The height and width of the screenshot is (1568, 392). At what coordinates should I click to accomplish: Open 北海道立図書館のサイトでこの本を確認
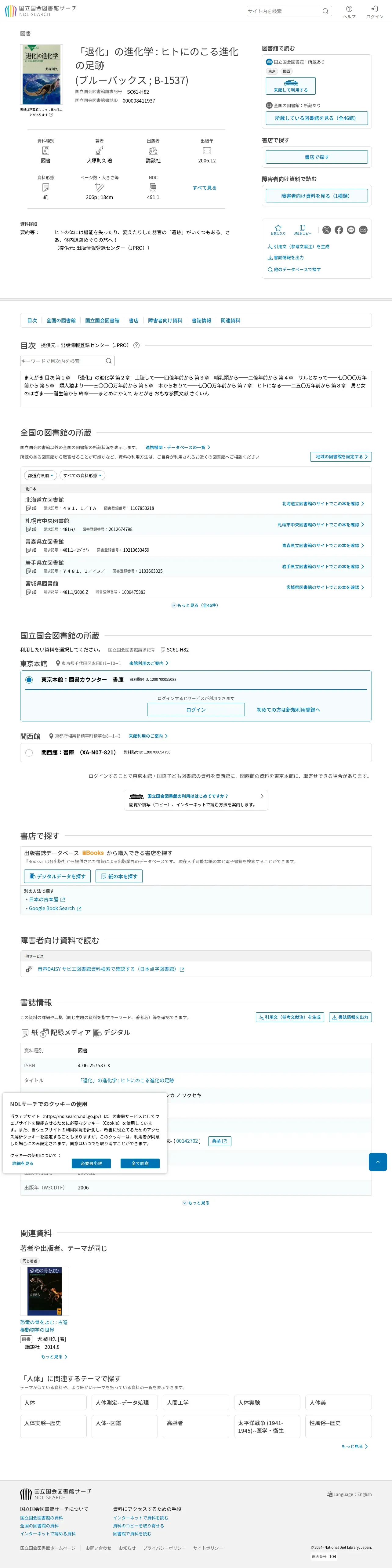pos(323,504)
